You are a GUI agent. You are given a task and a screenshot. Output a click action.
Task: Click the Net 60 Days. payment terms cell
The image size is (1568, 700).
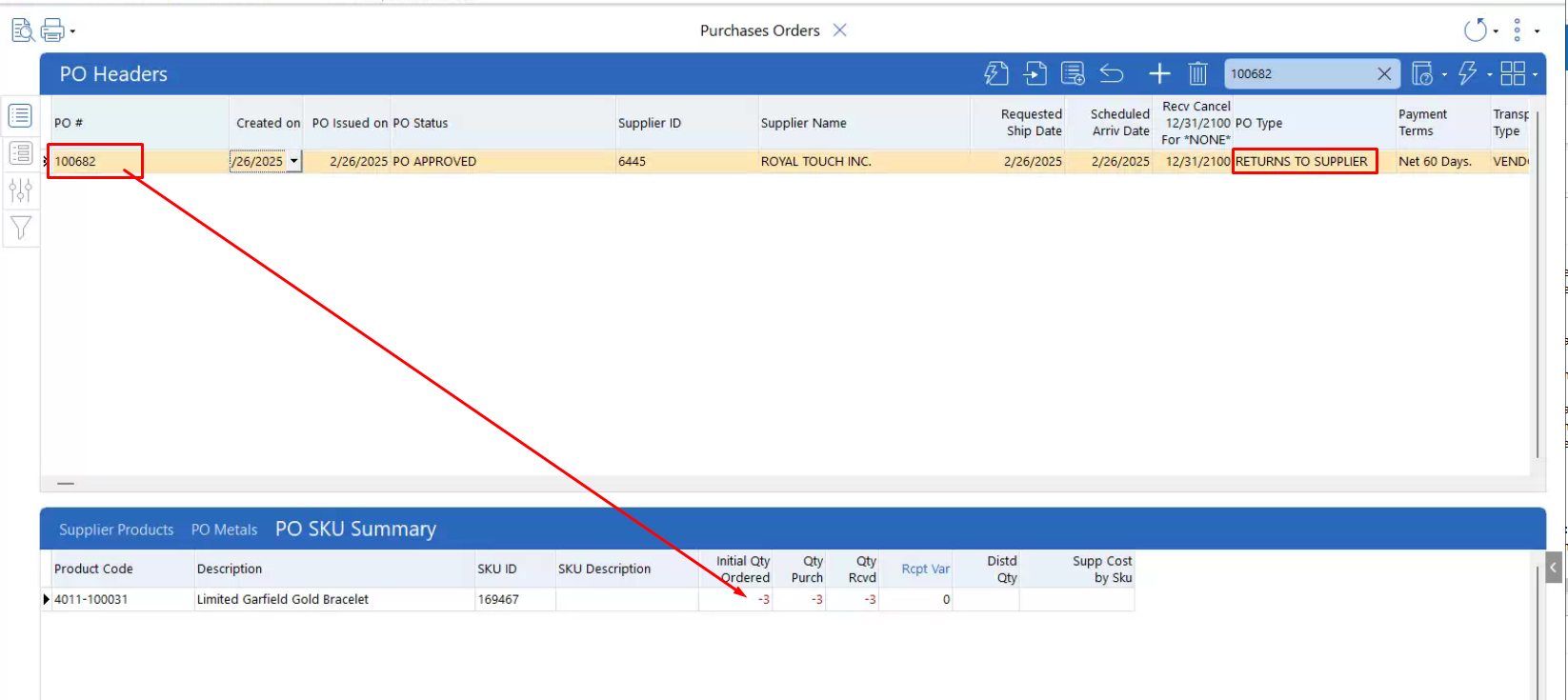(x=1443, y=161)
